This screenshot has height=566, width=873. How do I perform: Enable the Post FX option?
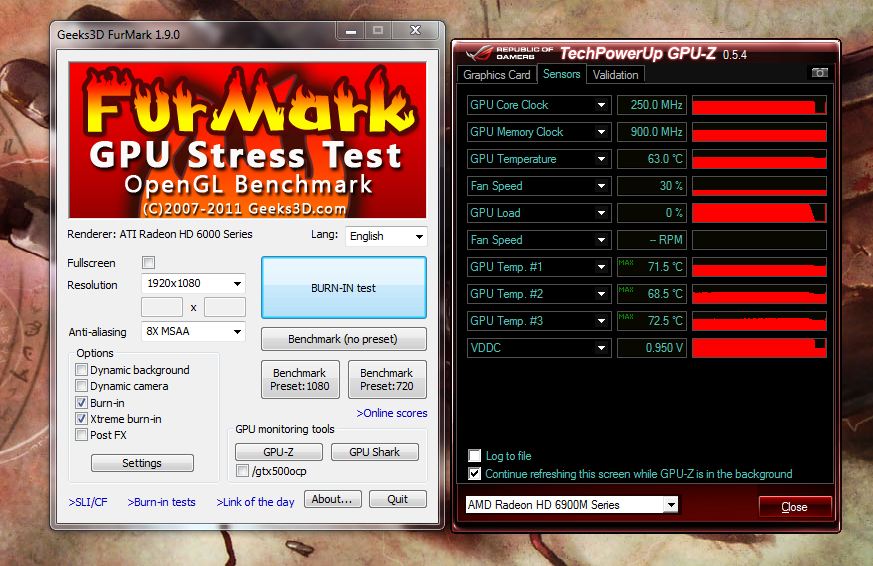[x=81, y=435]
